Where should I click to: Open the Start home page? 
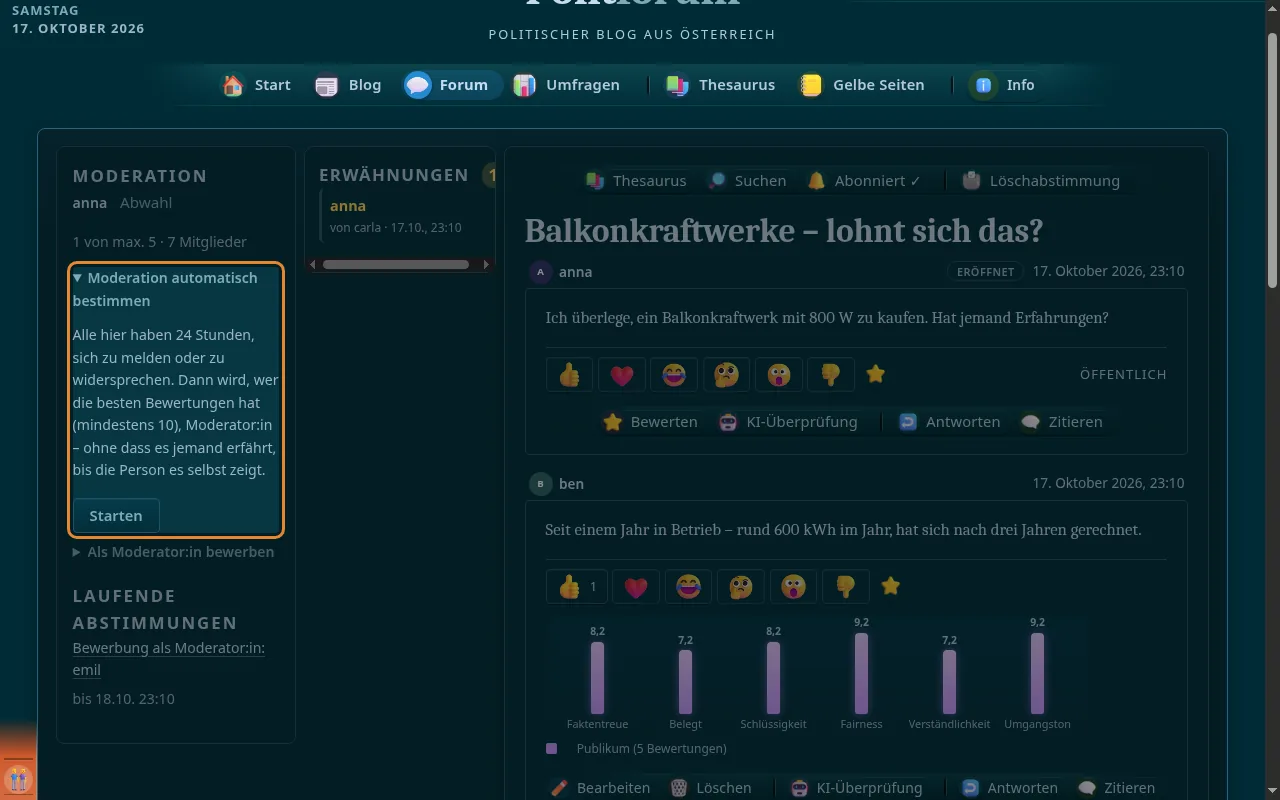tap(257, 85)
